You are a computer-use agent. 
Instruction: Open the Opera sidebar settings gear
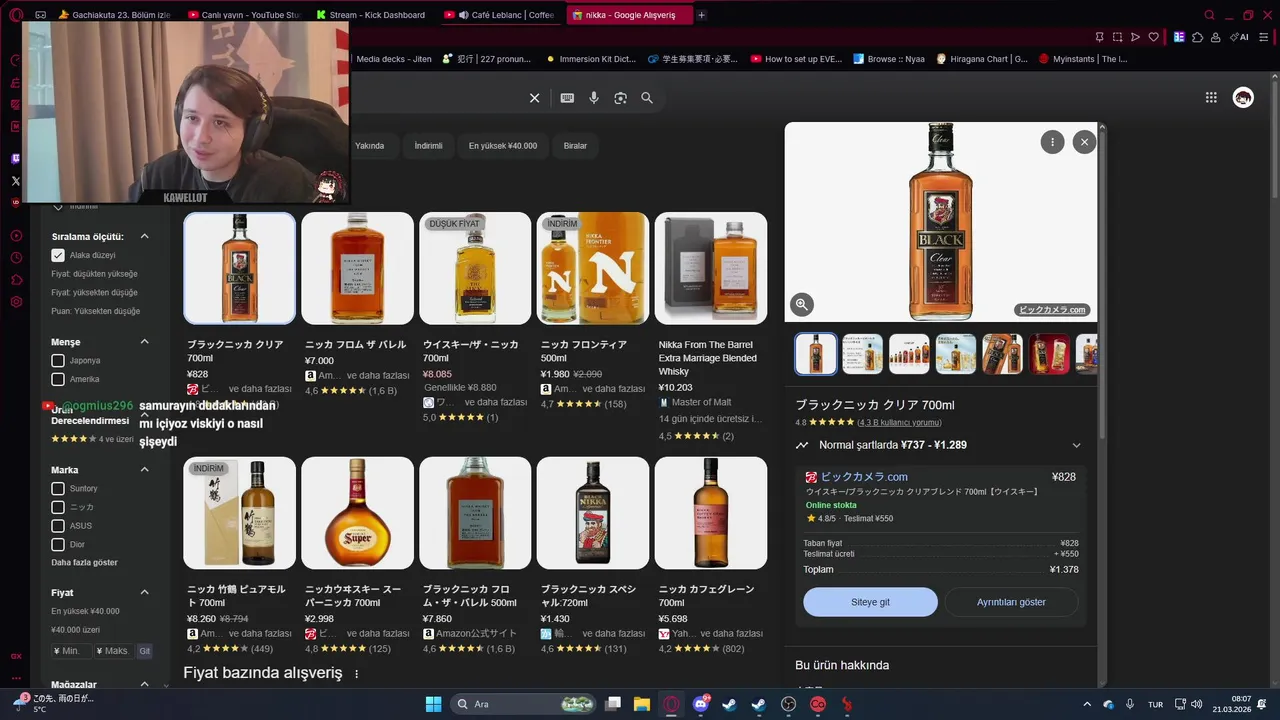tap(16, 301)
